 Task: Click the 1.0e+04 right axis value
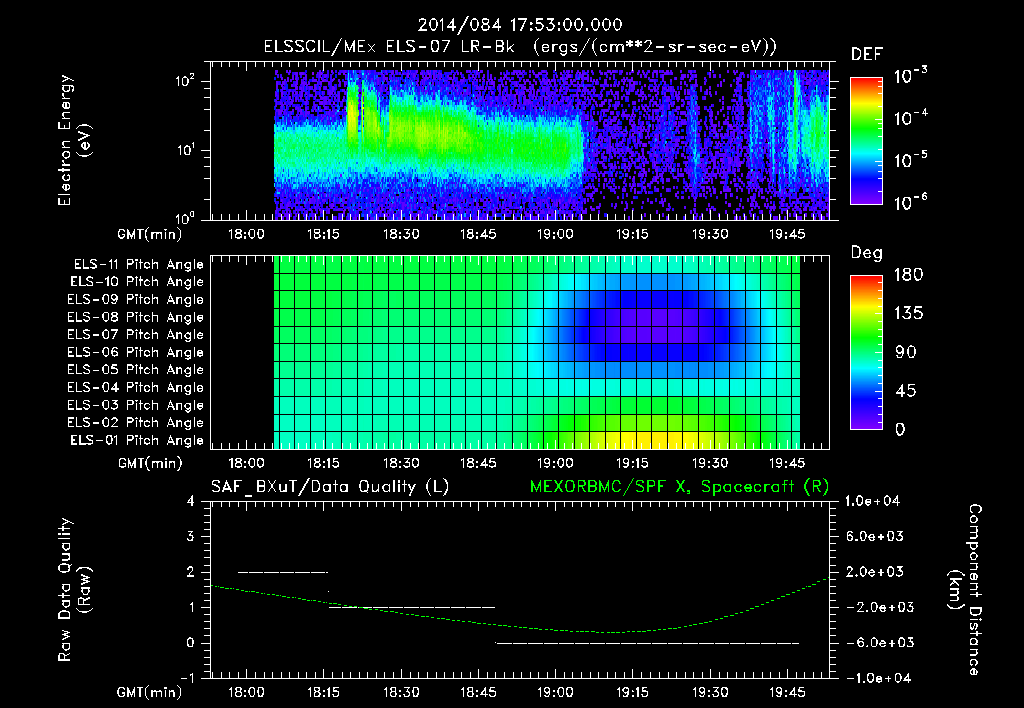point(872,502)
